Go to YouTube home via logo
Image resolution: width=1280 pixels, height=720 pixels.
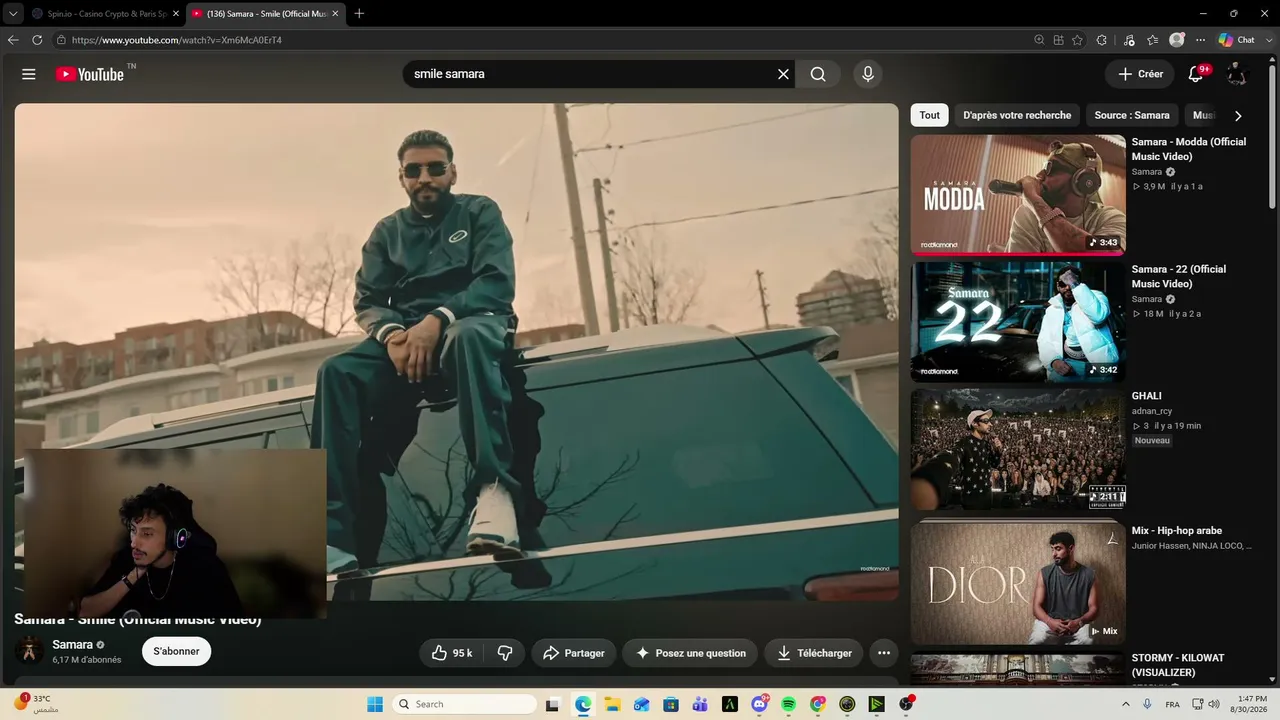point(90,74)
